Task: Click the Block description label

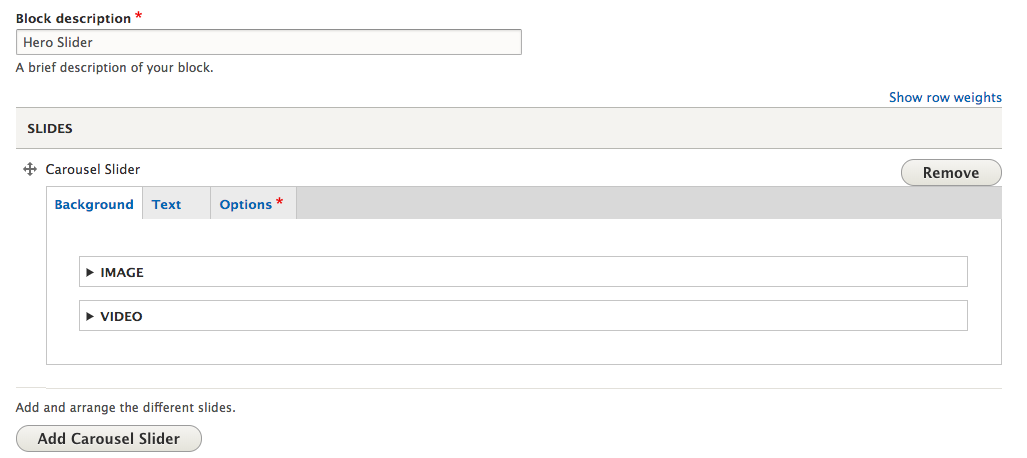Action: pos(73,18)
